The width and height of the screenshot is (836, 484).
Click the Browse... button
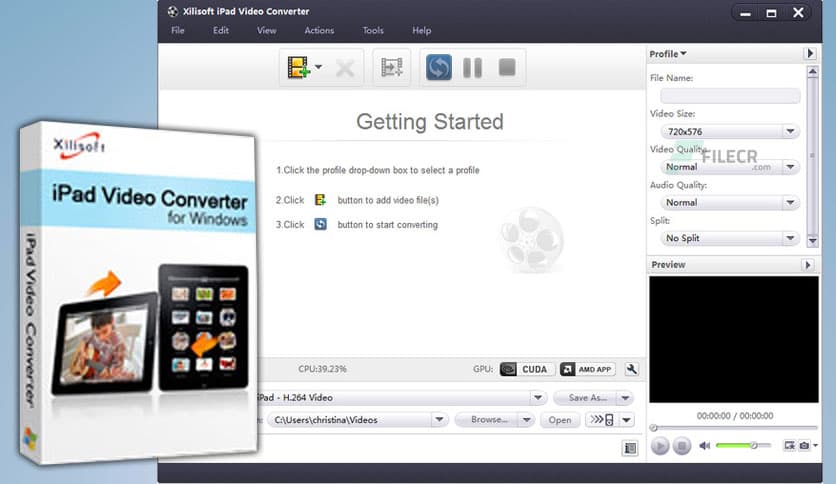click(x=487, y=420)
